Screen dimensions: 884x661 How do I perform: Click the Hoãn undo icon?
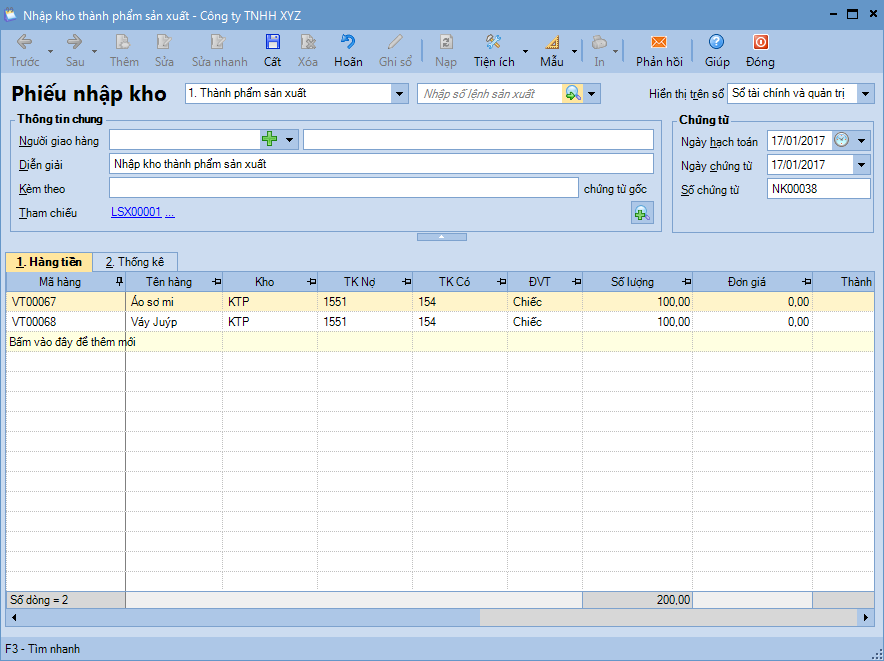coord(348,43)
